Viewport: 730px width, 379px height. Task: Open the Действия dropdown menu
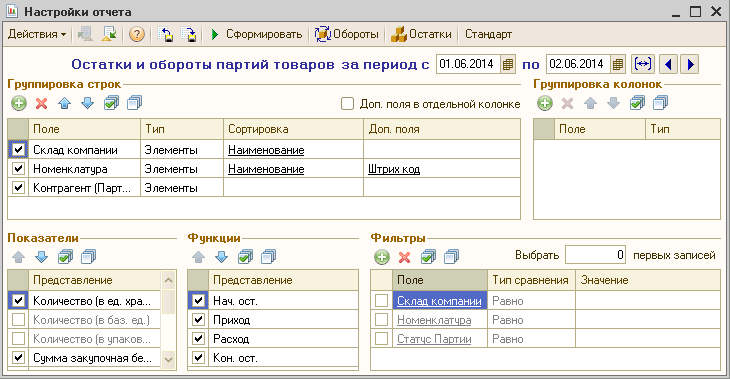37,34
